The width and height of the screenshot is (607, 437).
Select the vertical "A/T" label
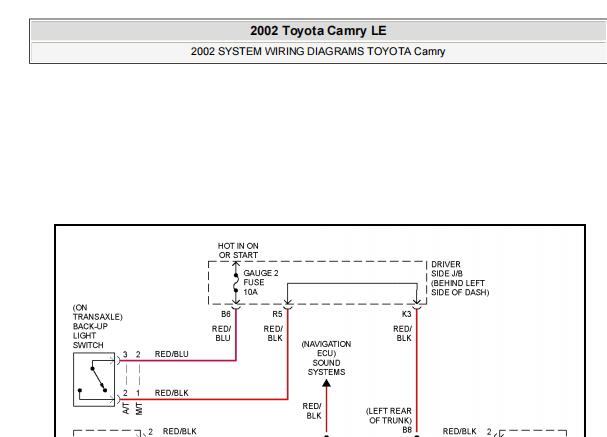tap(126, 408)
